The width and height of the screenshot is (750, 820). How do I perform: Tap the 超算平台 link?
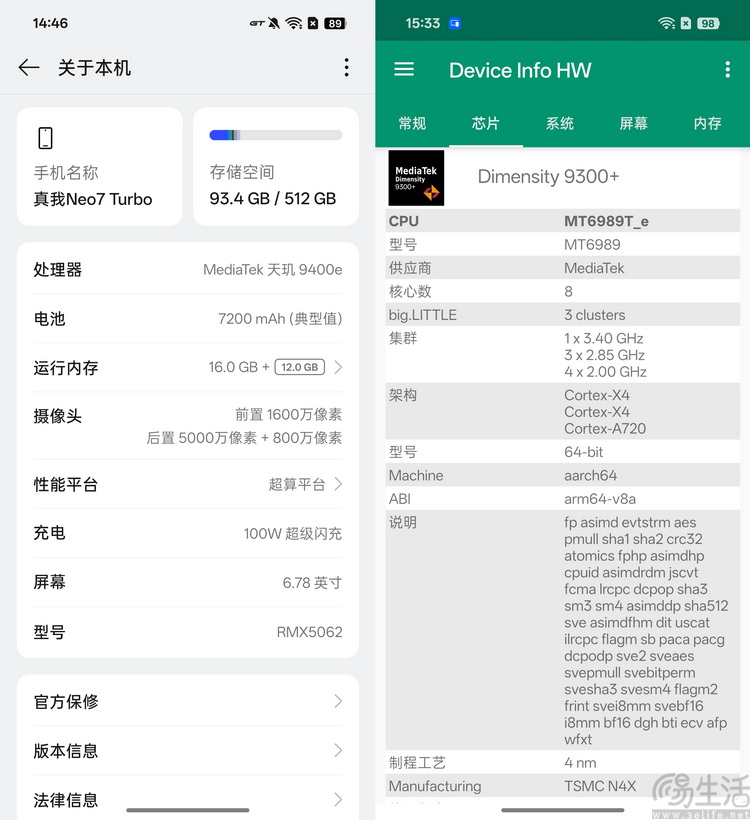[x=297, y=484]
